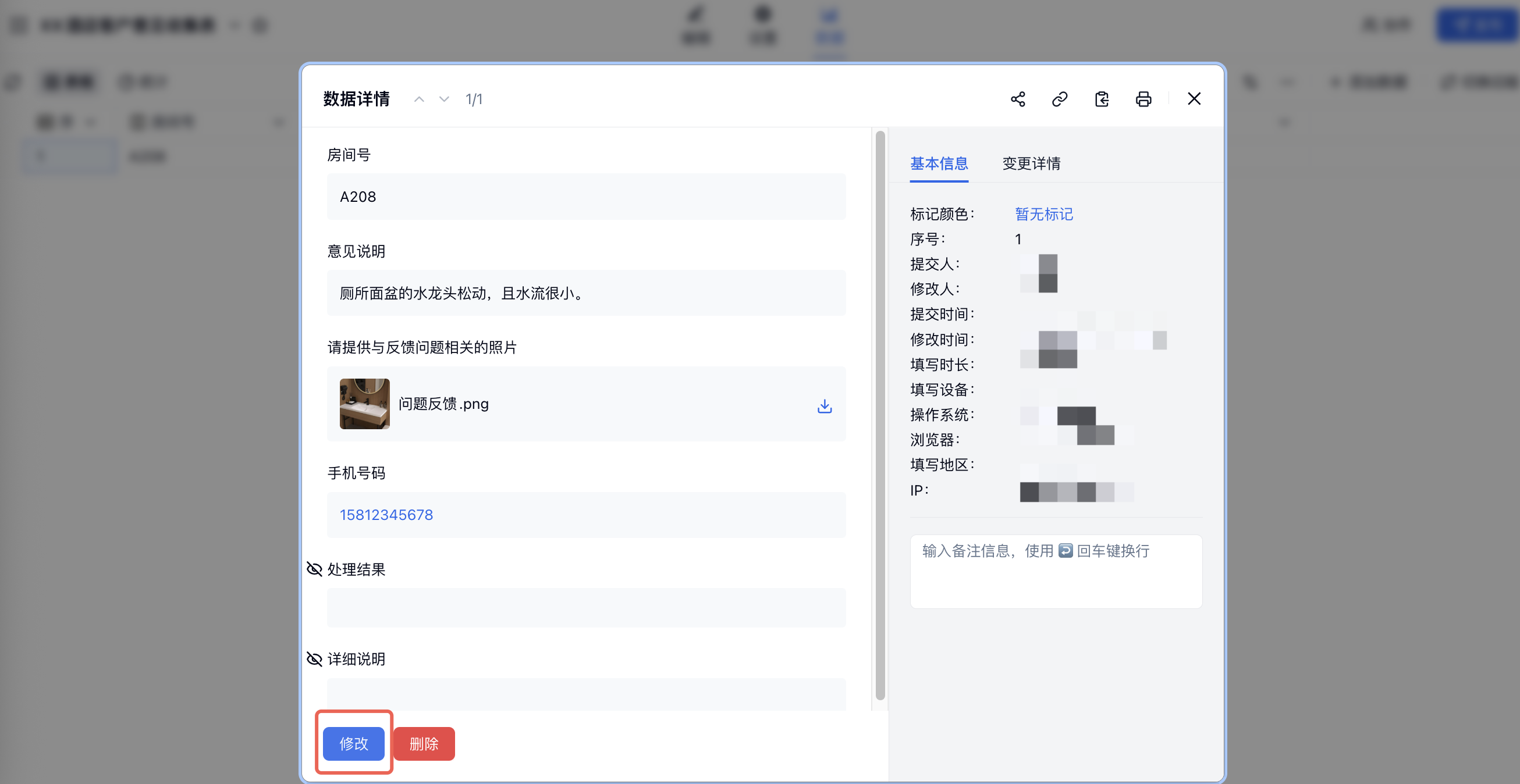Click the 备注信息 remarks input box

click(1056, 571)
